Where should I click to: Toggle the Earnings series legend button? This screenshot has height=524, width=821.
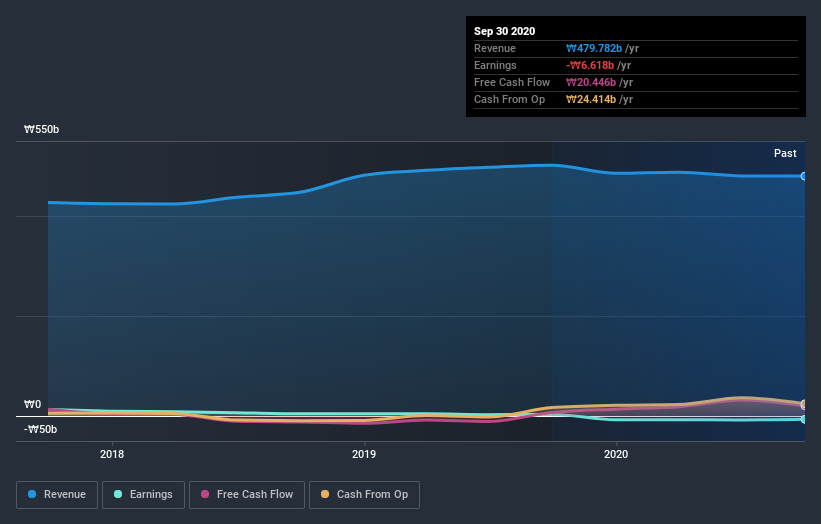point(143,495)
